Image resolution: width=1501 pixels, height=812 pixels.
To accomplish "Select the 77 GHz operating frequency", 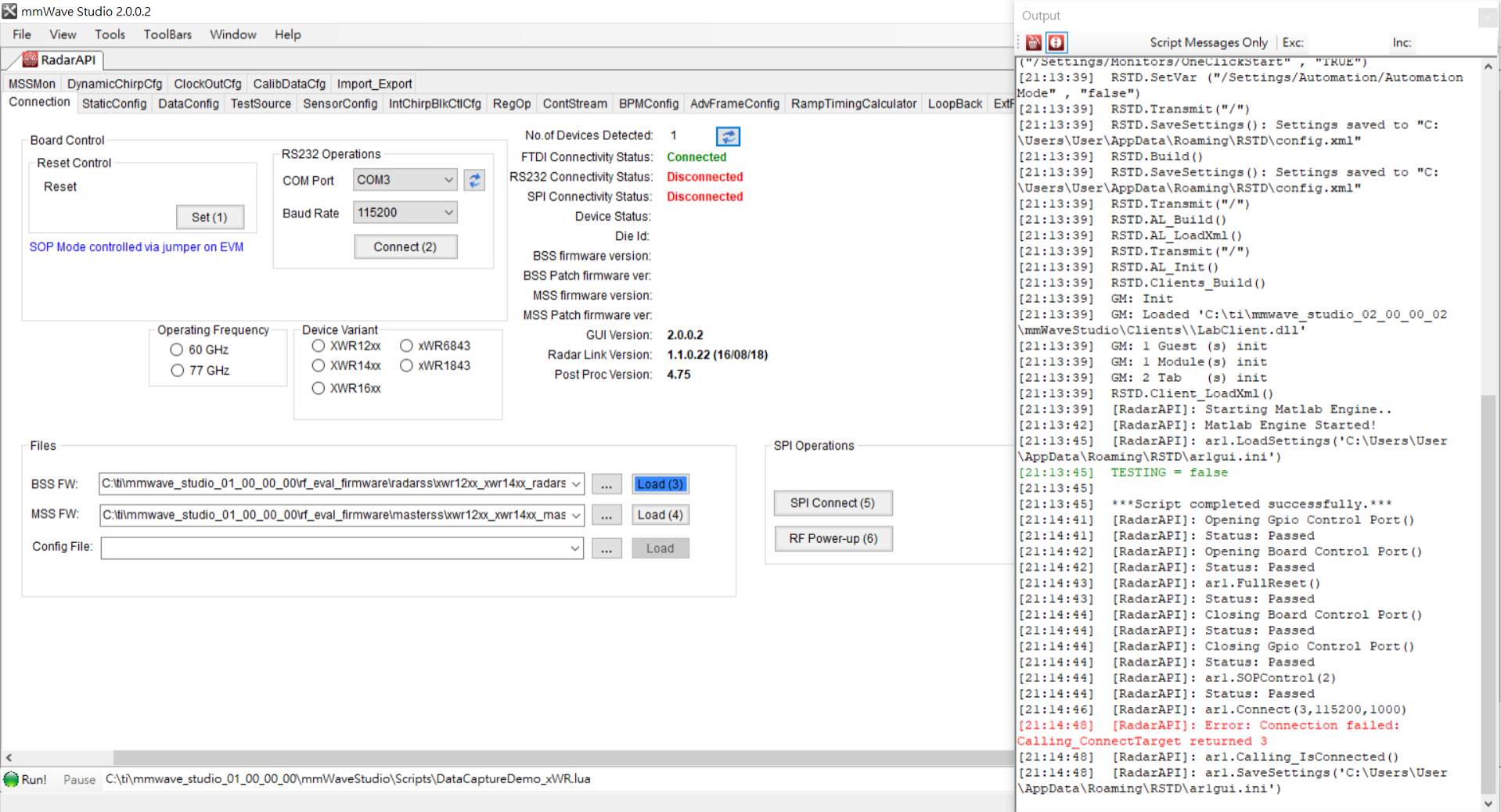I will pyautogui.click(x=177, y=370).
